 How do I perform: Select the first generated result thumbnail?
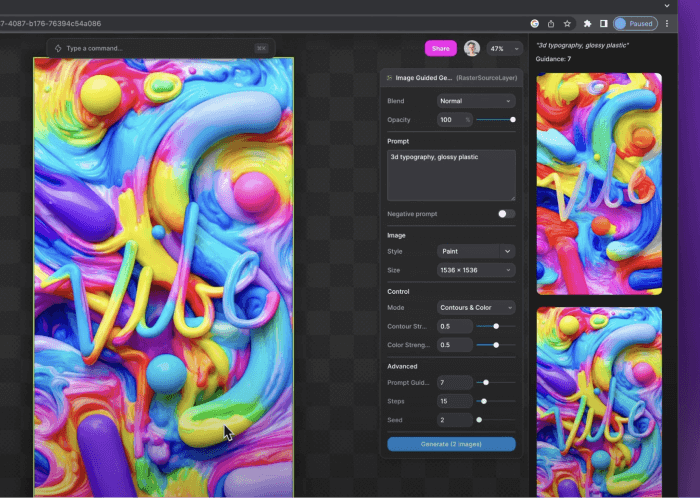point(599,184)
